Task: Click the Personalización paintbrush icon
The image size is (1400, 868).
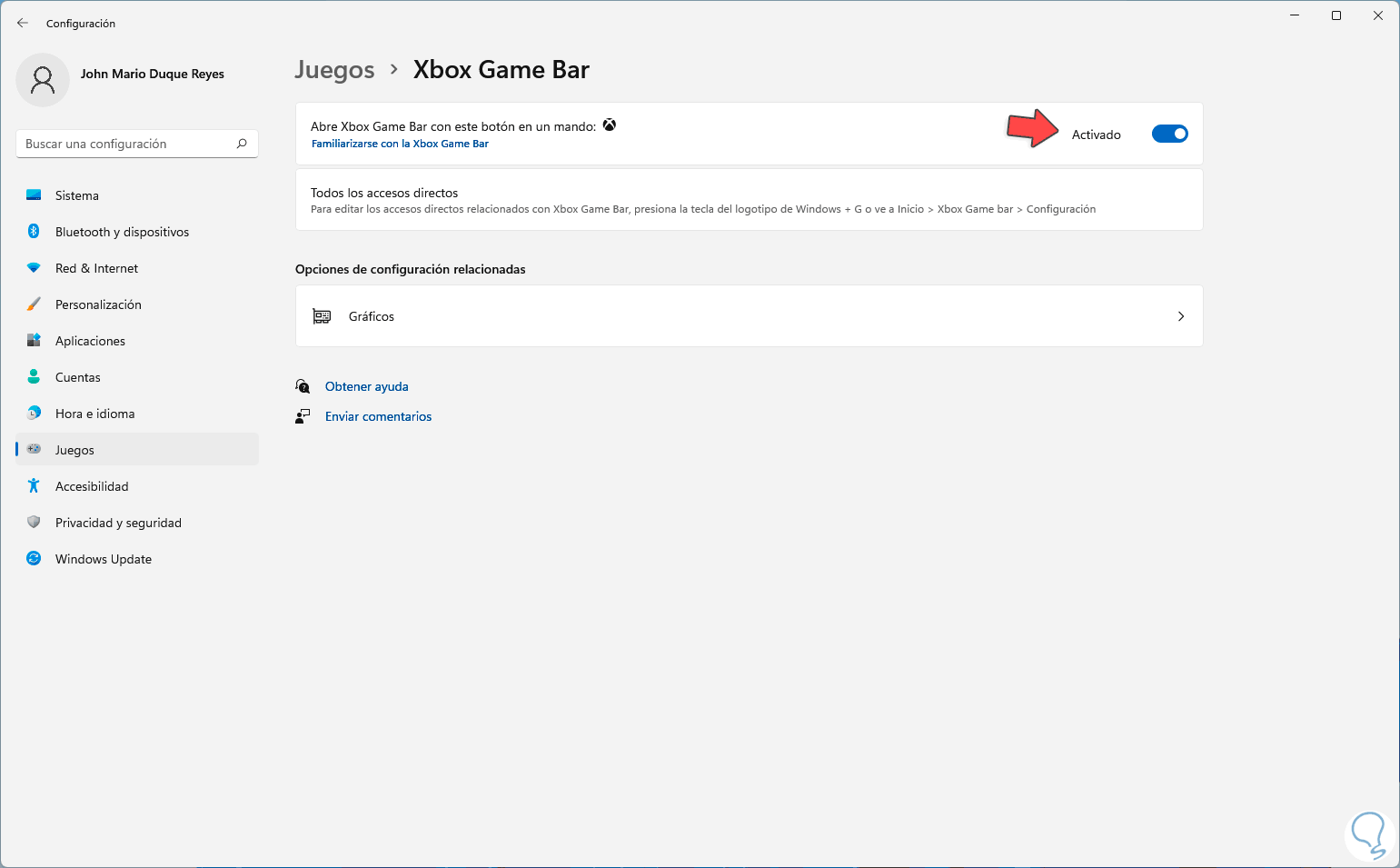Action: [x=34, y=304]
